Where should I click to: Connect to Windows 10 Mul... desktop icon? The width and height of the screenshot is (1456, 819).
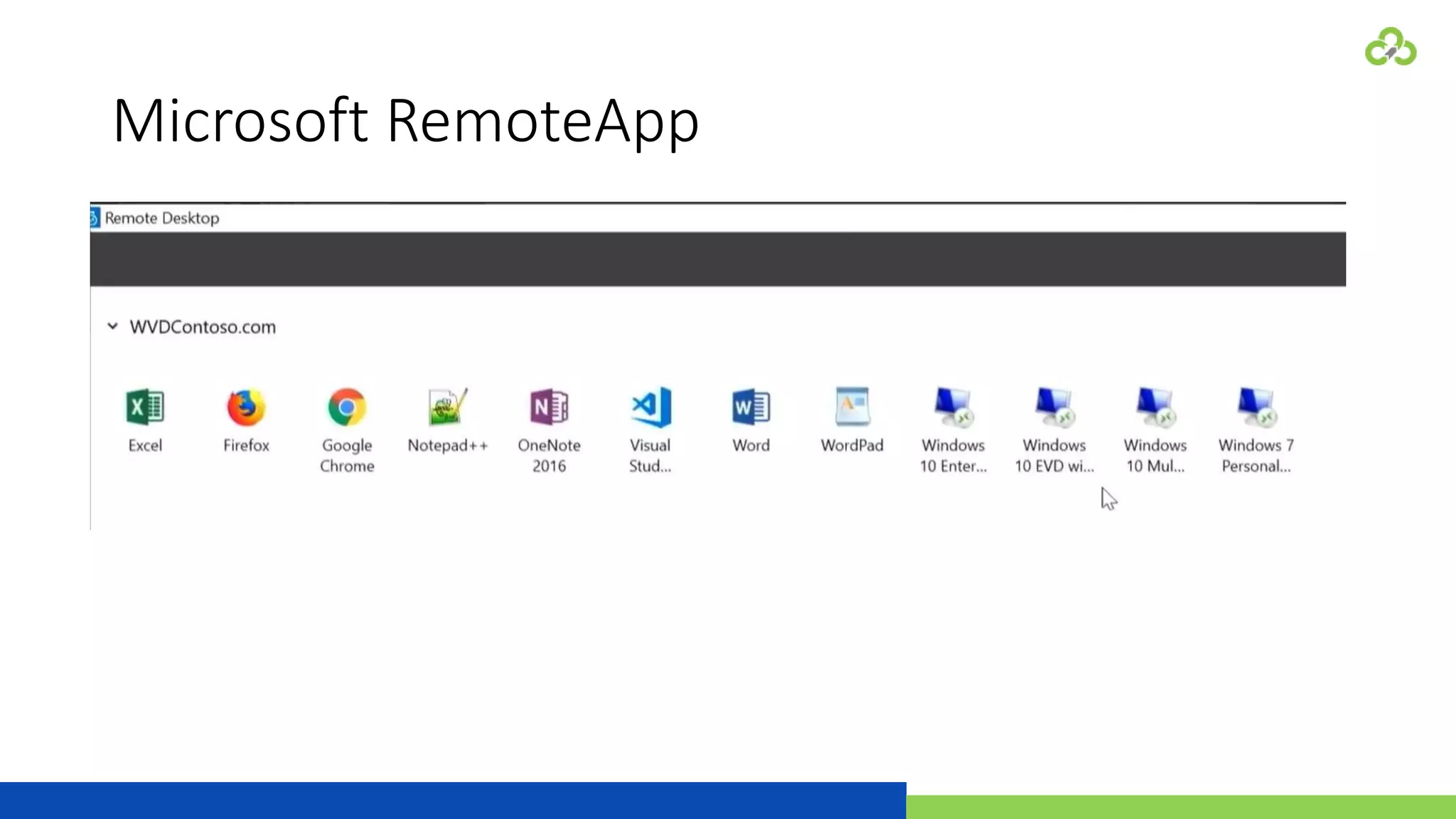pyautogui.click(x=1155, y=407)
